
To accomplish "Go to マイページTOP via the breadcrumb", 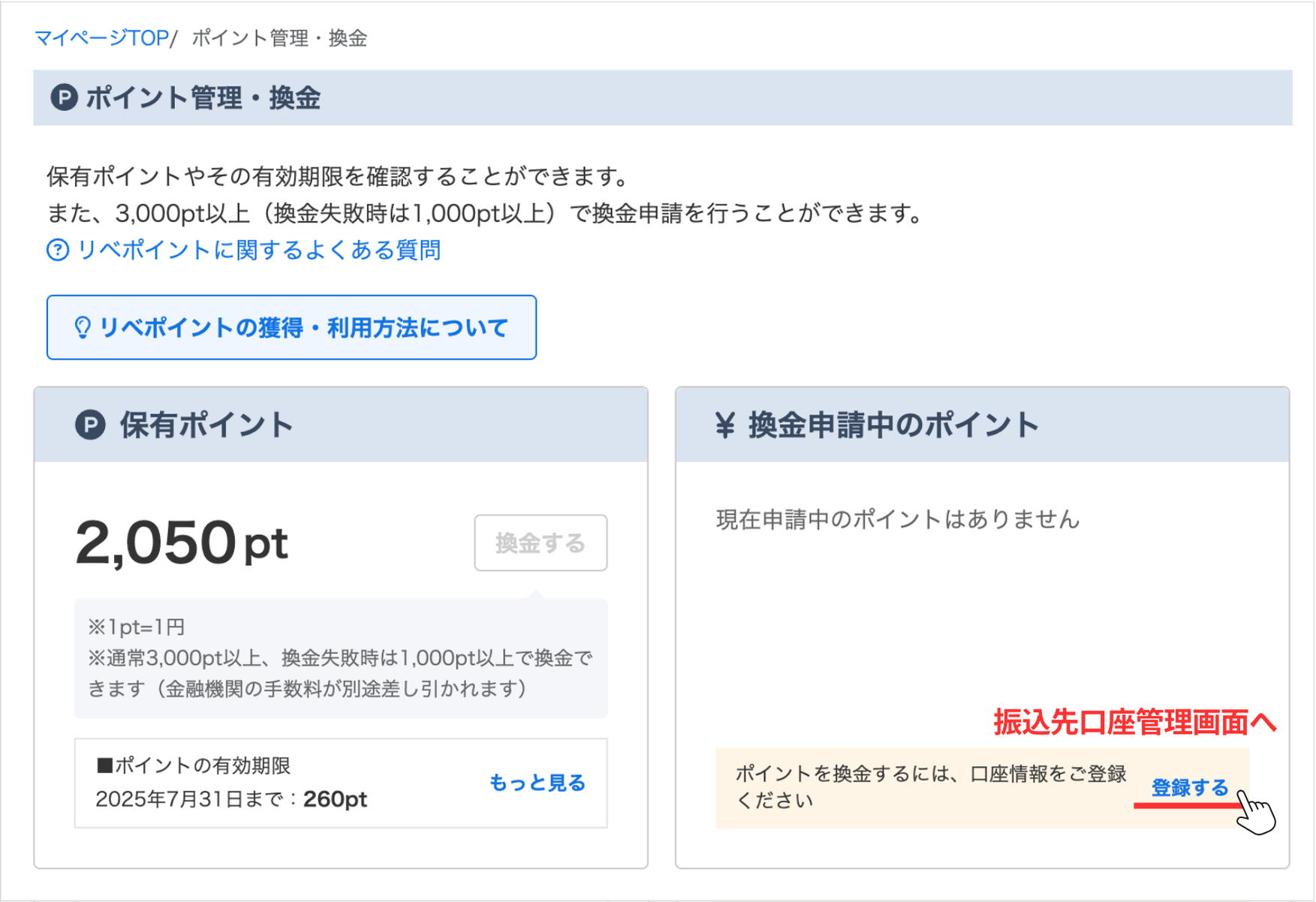I will (x=101, y=38).
